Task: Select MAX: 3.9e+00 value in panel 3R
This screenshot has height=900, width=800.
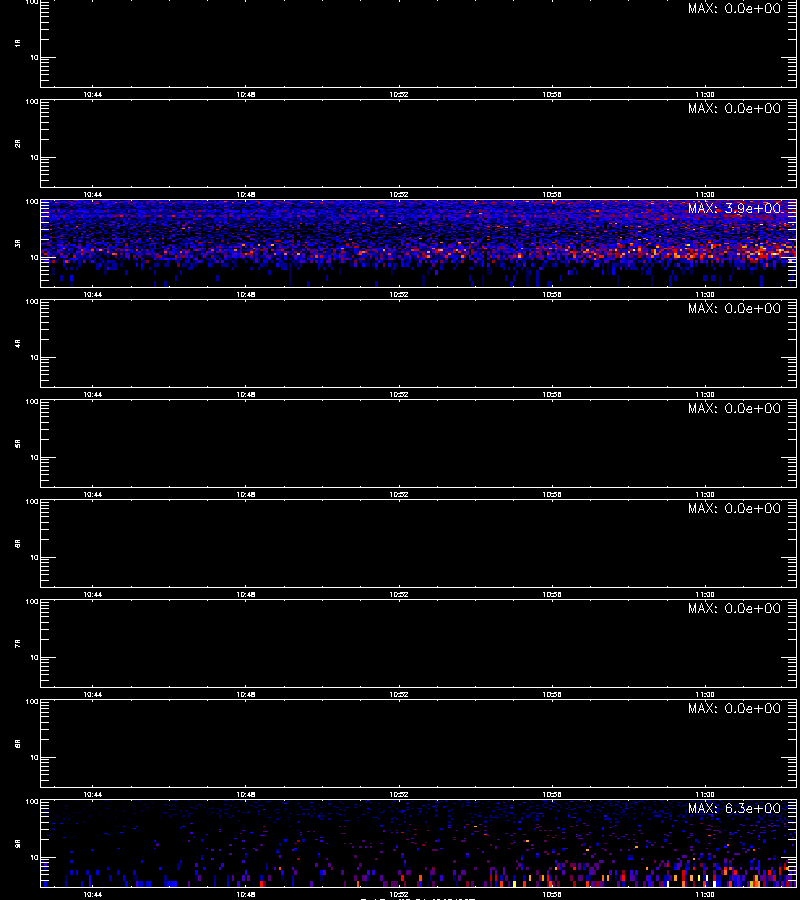Action: click(735, 208)
